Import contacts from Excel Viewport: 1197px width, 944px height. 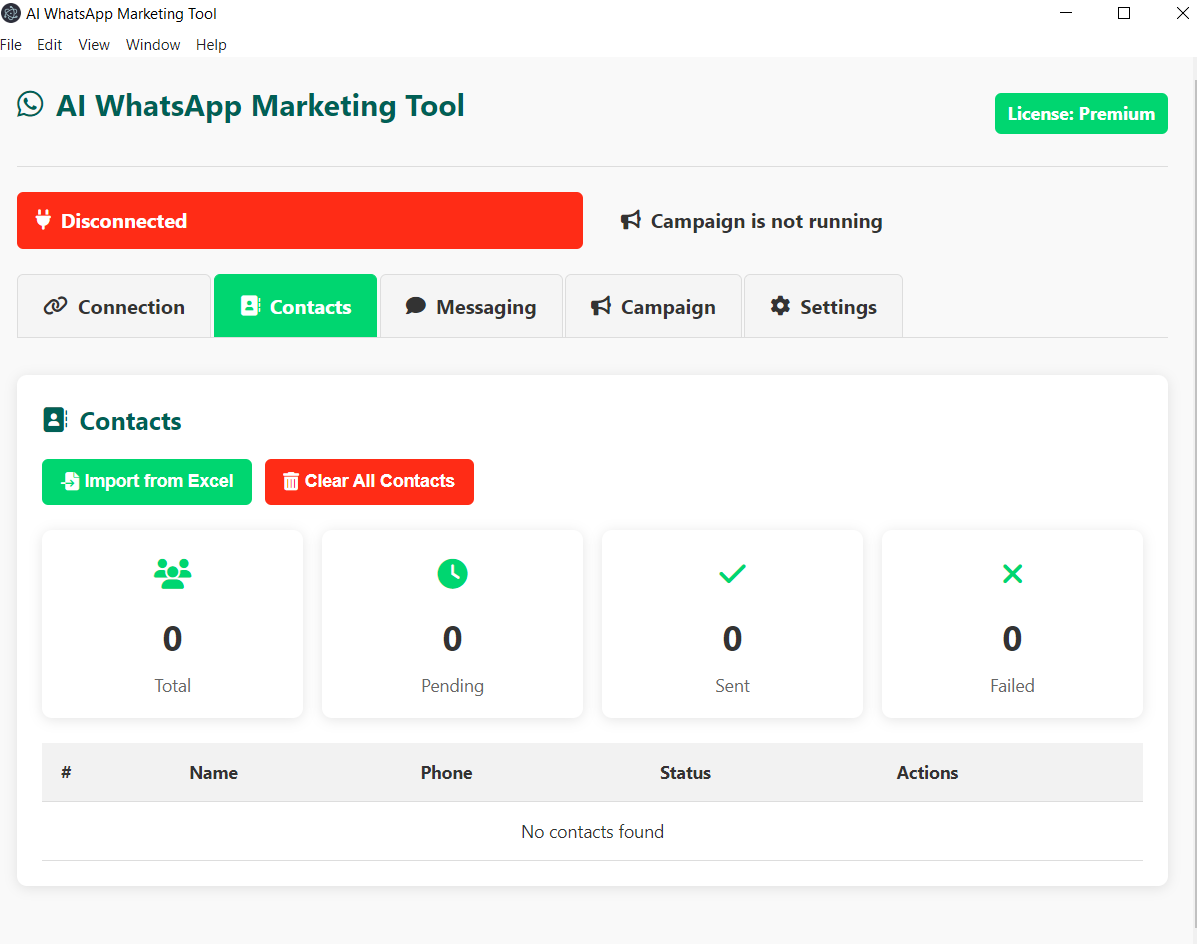tap(147, 482)
